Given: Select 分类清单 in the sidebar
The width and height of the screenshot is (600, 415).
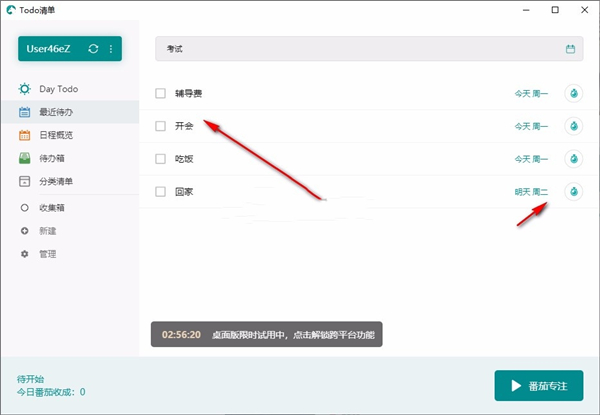Looking at the screenshot, I should (x=55, y=181).
